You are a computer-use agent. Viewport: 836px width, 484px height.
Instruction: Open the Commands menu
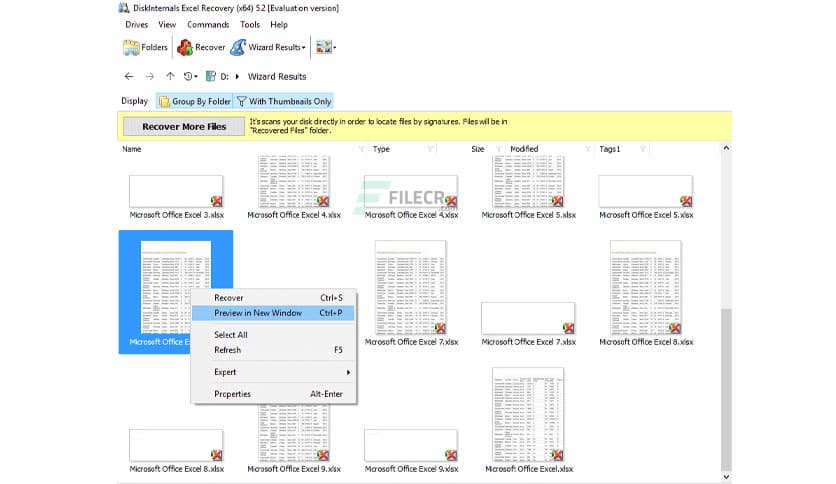pyautogui.click(x=208, y=25)
